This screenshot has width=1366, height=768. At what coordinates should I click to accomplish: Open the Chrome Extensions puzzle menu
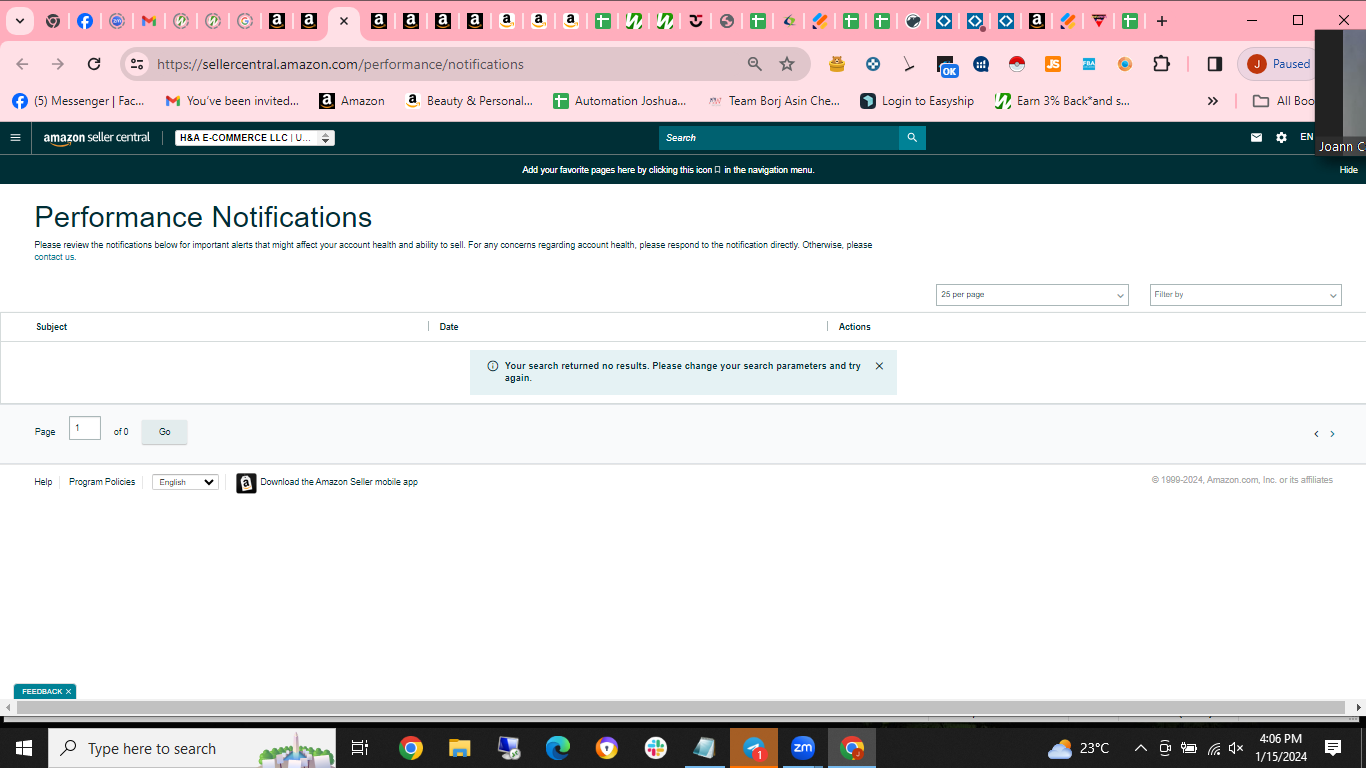click(1161, 64)
